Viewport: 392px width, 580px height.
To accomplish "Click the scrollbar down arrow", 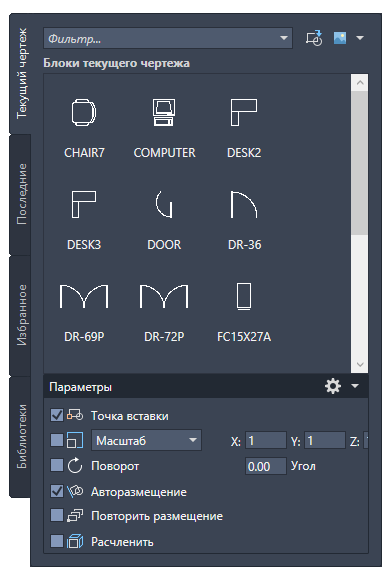I will [x=360, y=364].
